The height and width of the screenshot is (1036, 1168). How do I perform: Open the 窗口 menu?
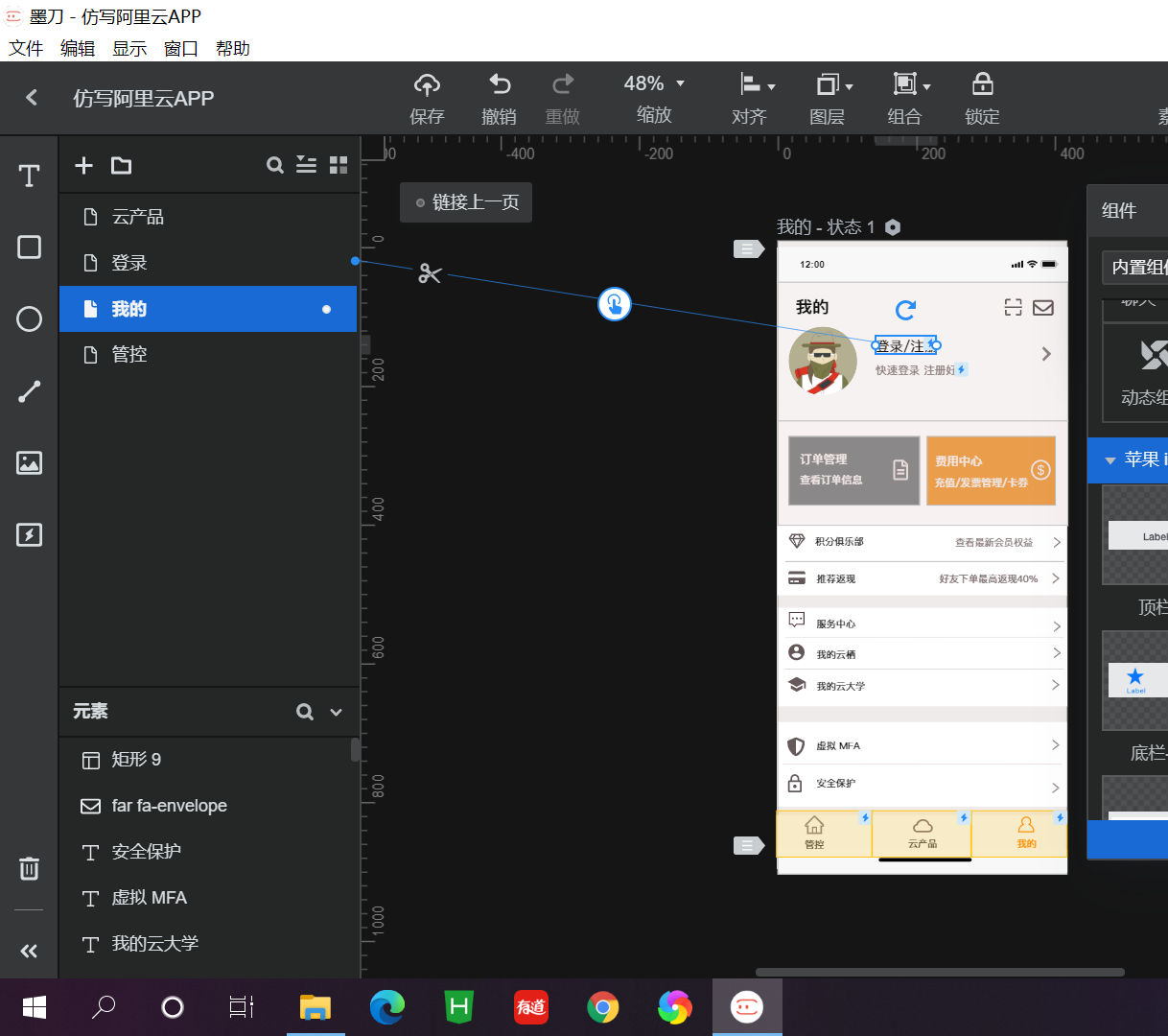click(x=181, y=48)
